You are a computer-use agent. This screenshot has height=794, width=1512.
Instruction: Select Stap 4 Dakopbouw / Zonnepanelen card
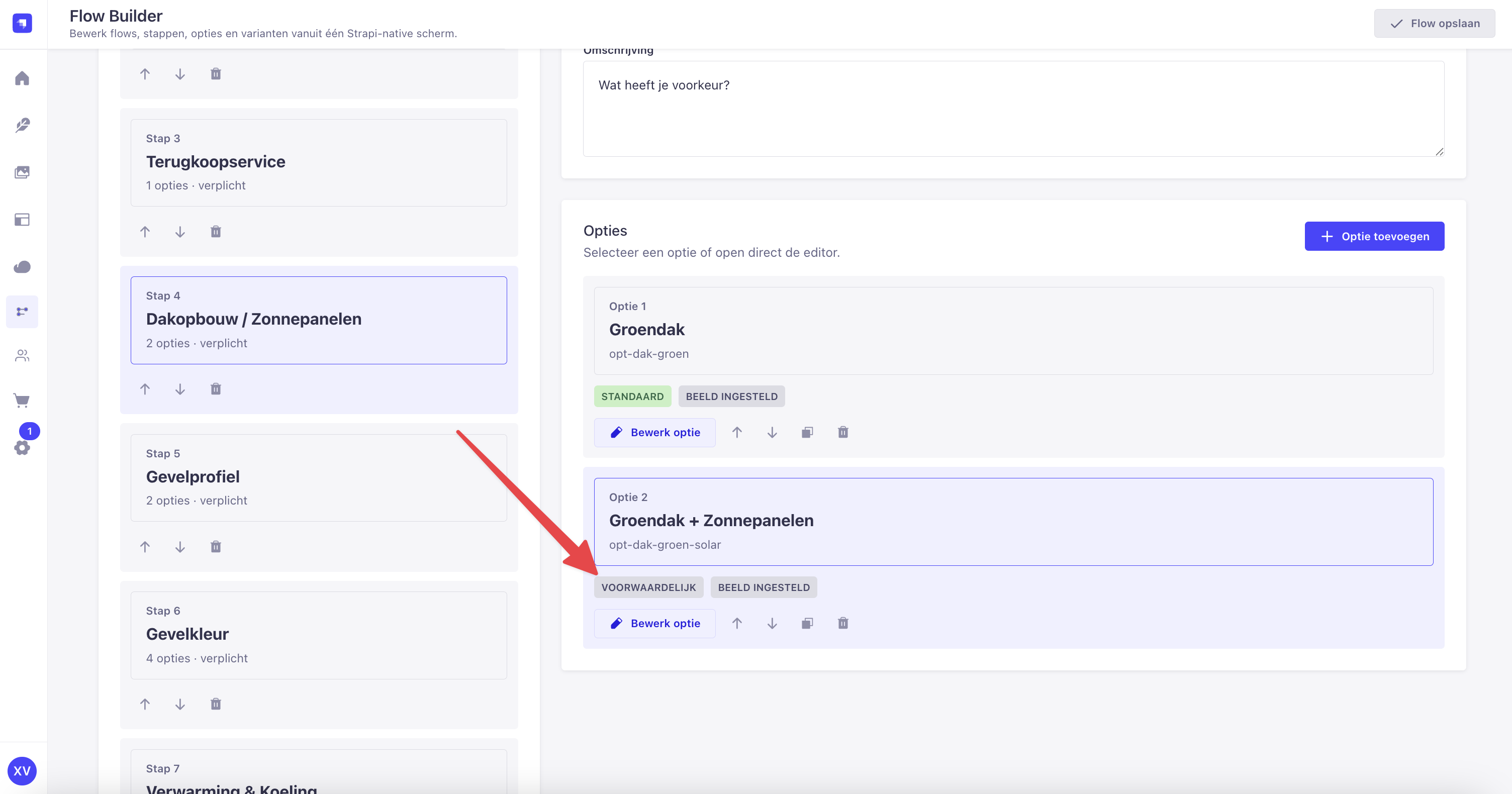coord(319,321)
